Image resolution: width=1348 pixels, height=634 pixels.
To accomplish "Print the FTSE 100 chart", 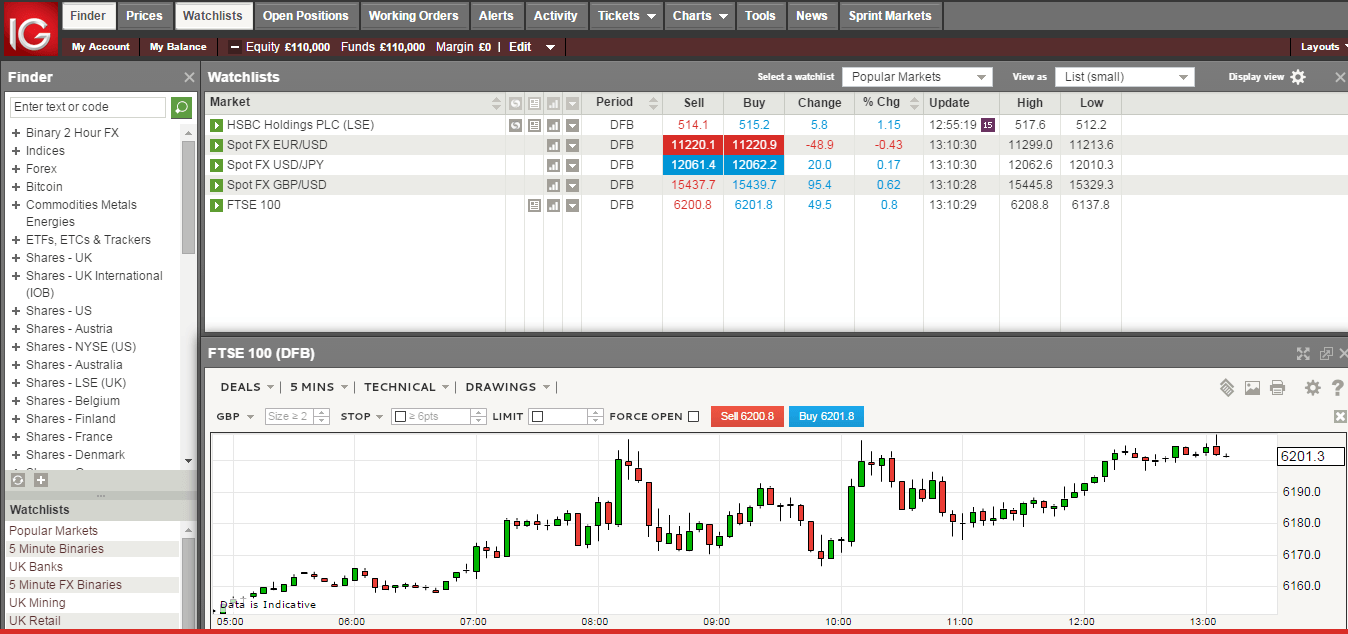I will coord(1277,388).
